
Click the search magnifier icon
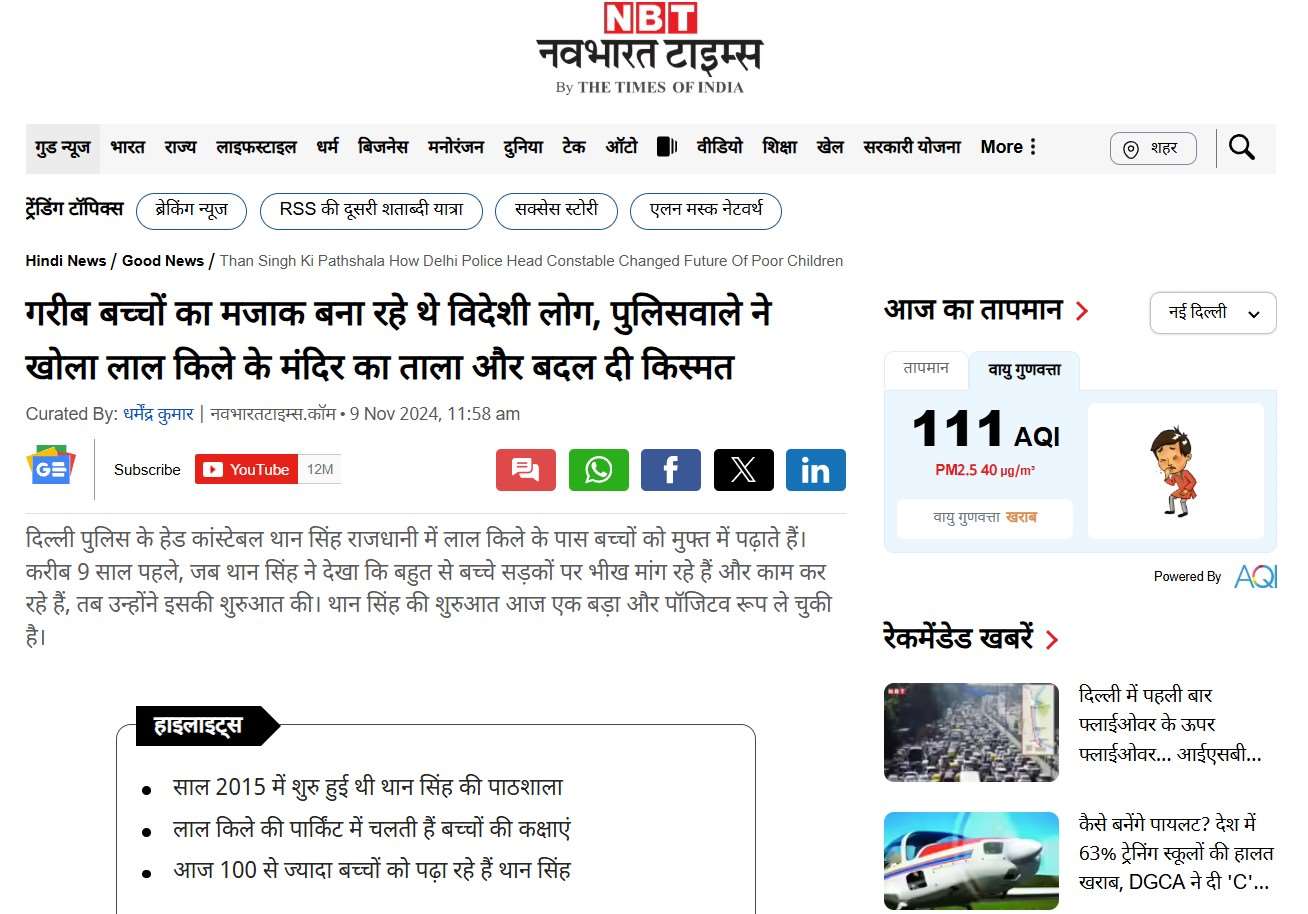click(1242, 147)
